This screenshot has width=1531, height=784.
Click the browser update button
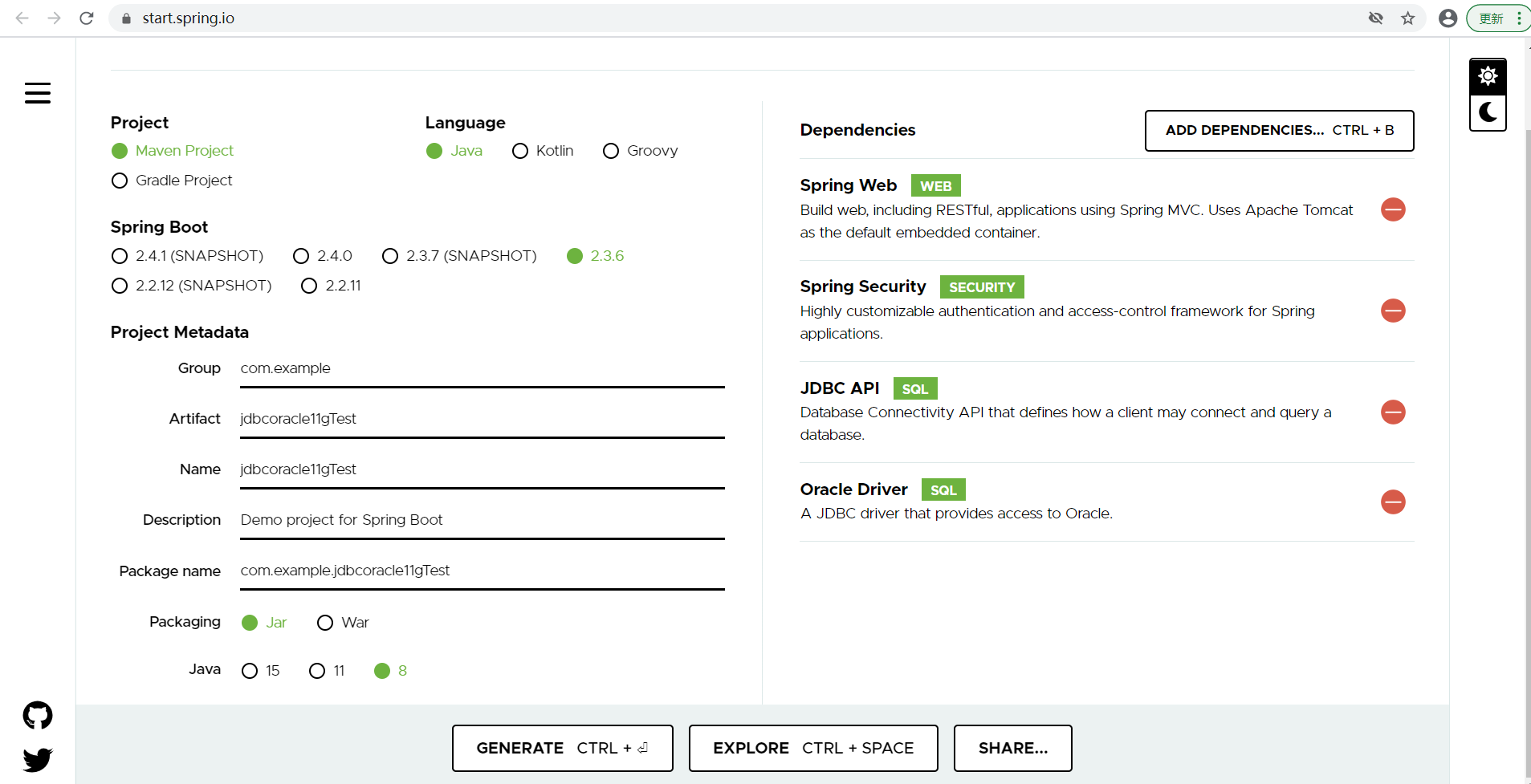point(1491,18)
